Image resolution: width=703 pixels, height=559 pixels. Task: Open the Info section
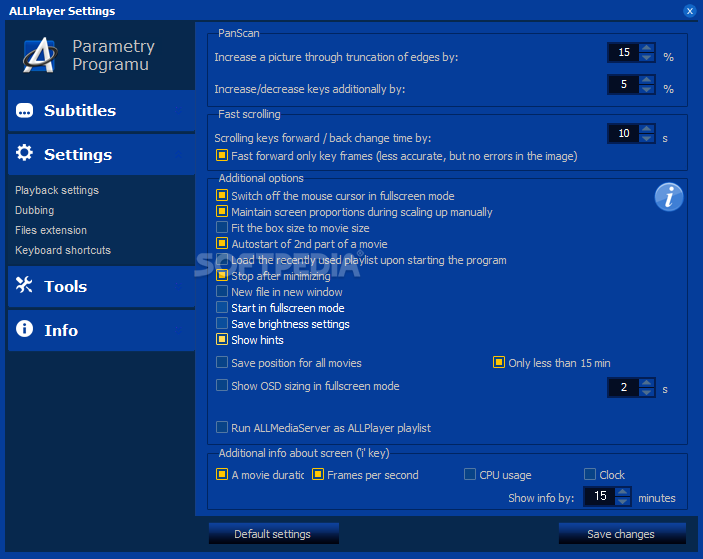(101, 330)
